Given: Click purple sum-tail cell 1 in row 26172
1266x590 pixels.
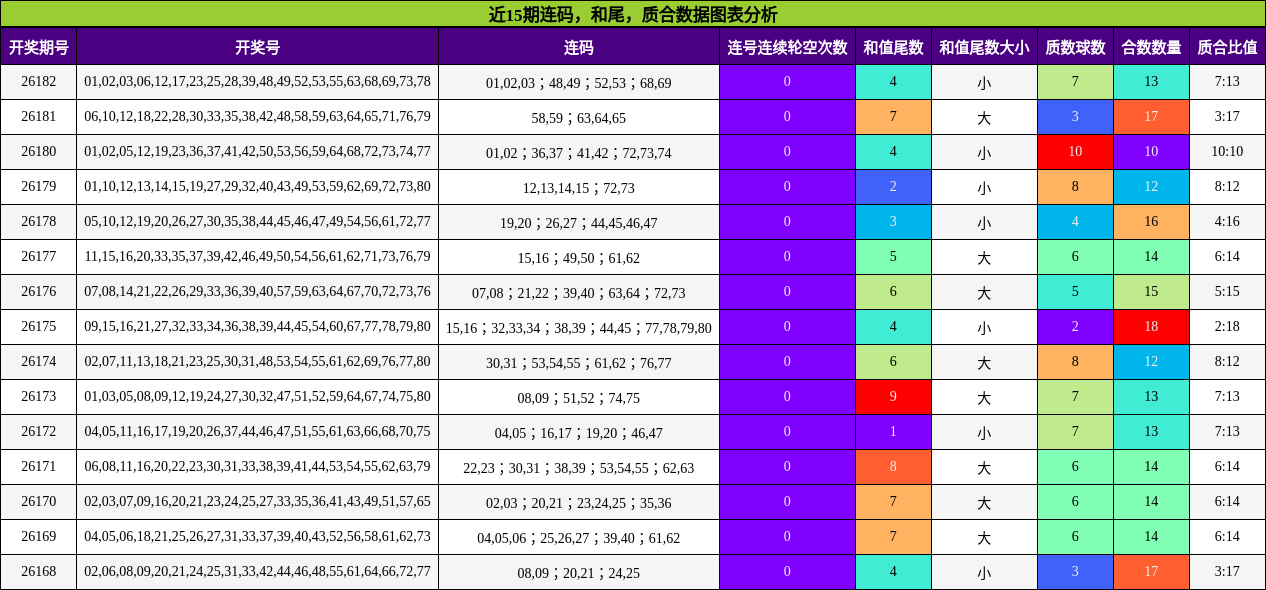Looking at the screenshot, I should tap(893, 432).
